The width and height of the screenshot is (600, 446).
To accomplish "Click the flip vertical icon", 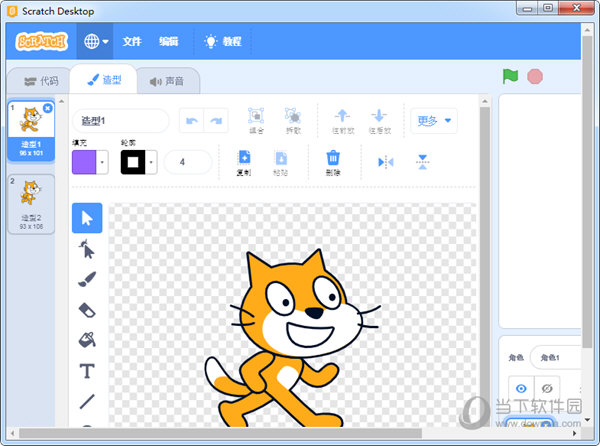I will (422, 162).
